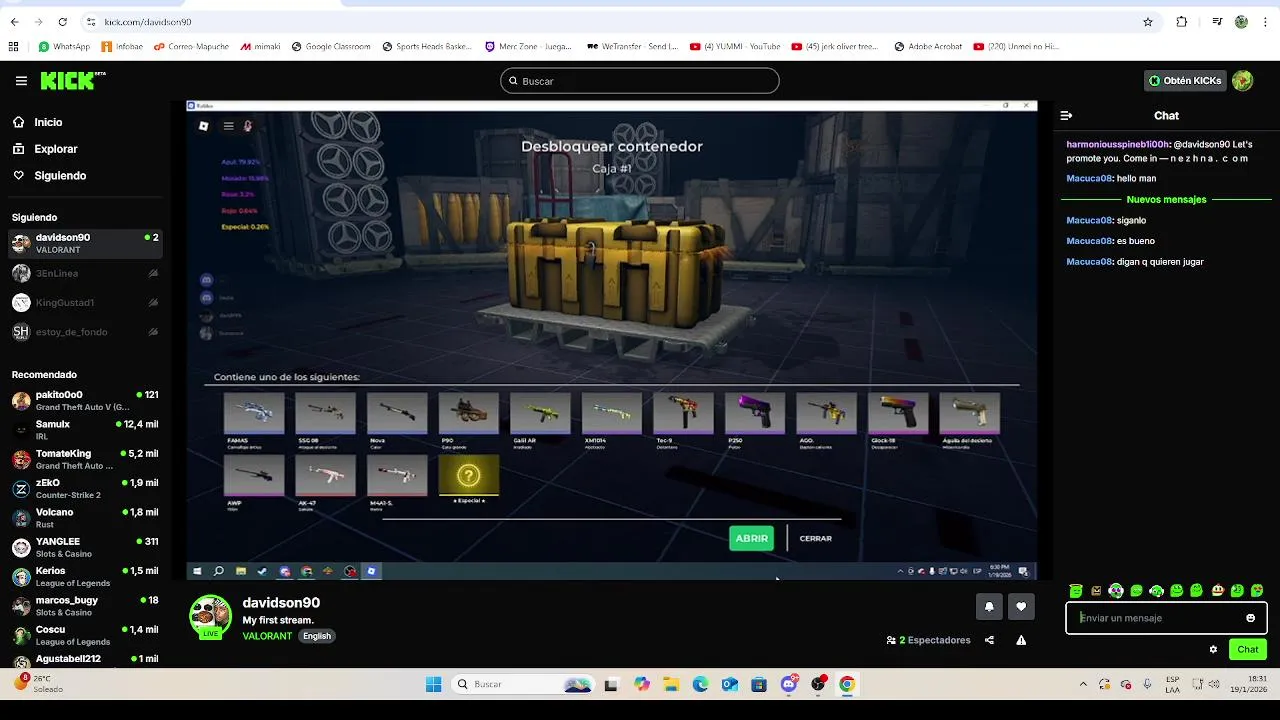Viewport: 1280px width, 720px height.
Task: Report stream with warning triangle icon
Action: coord(1021,640)
